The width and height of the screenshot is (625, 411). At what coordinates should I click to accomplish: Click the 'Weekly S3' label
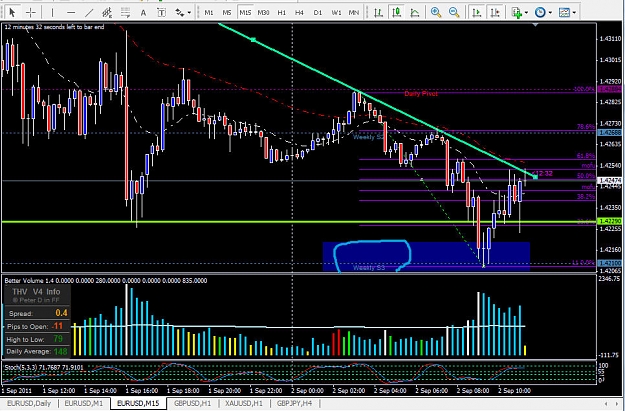369,267
